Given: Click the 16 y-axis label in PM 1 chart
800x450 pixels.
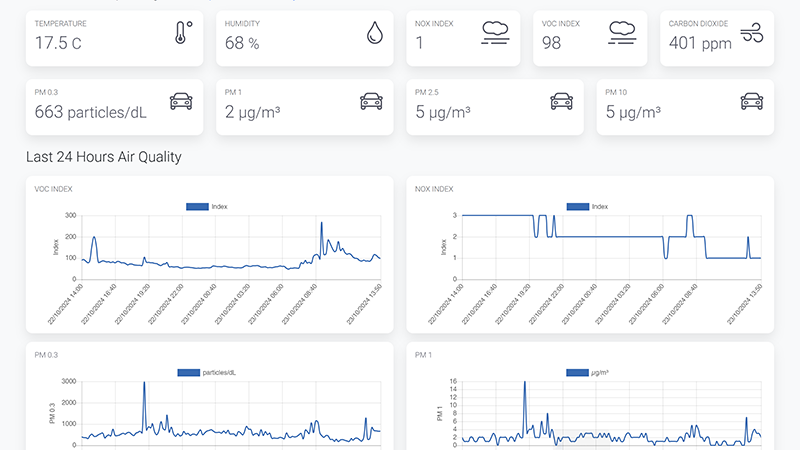Looking at the screenshot, I should coord(453,381).
